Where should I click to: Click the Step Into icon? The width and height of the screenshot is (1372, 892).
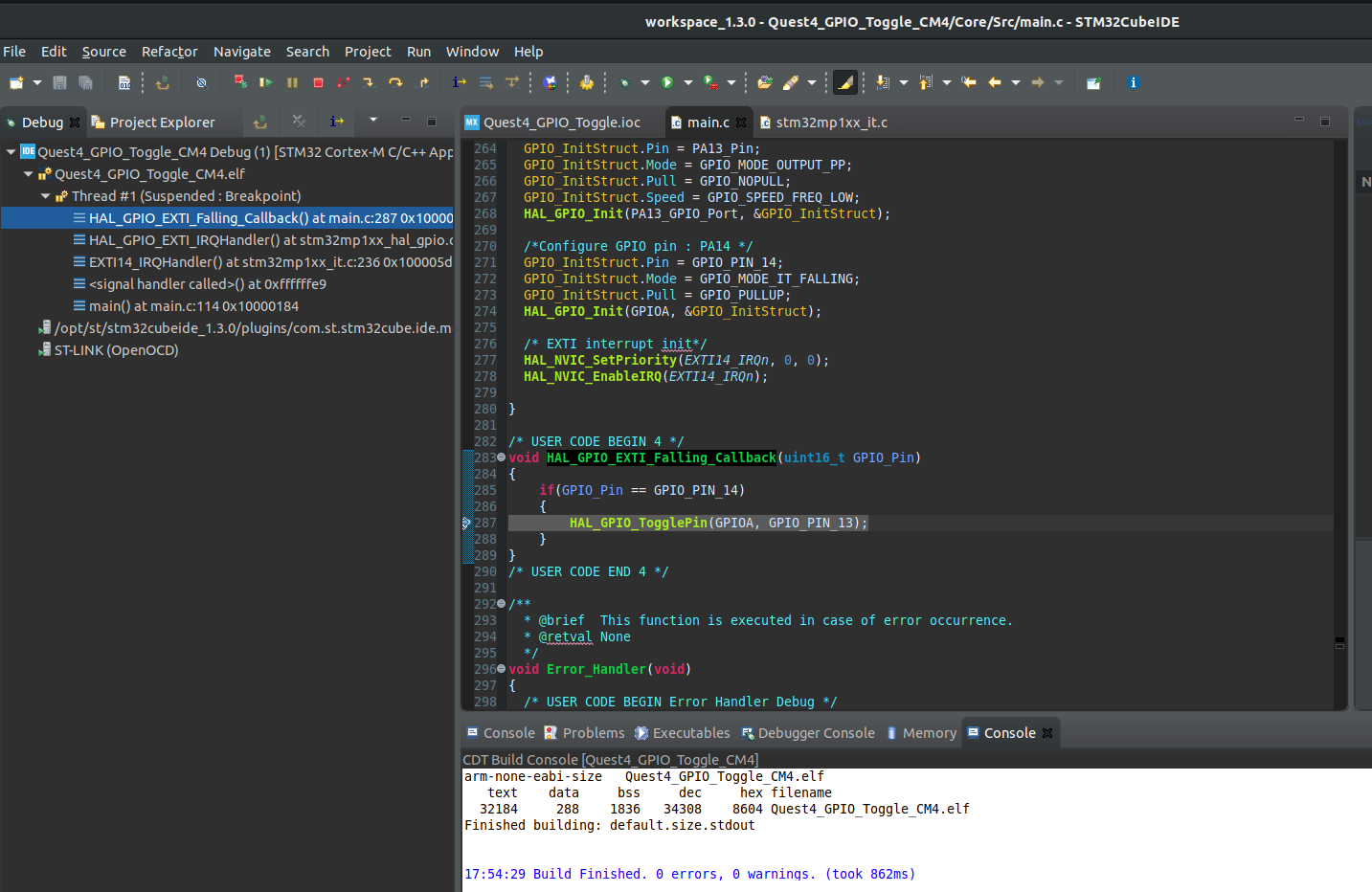click(369, 83)
